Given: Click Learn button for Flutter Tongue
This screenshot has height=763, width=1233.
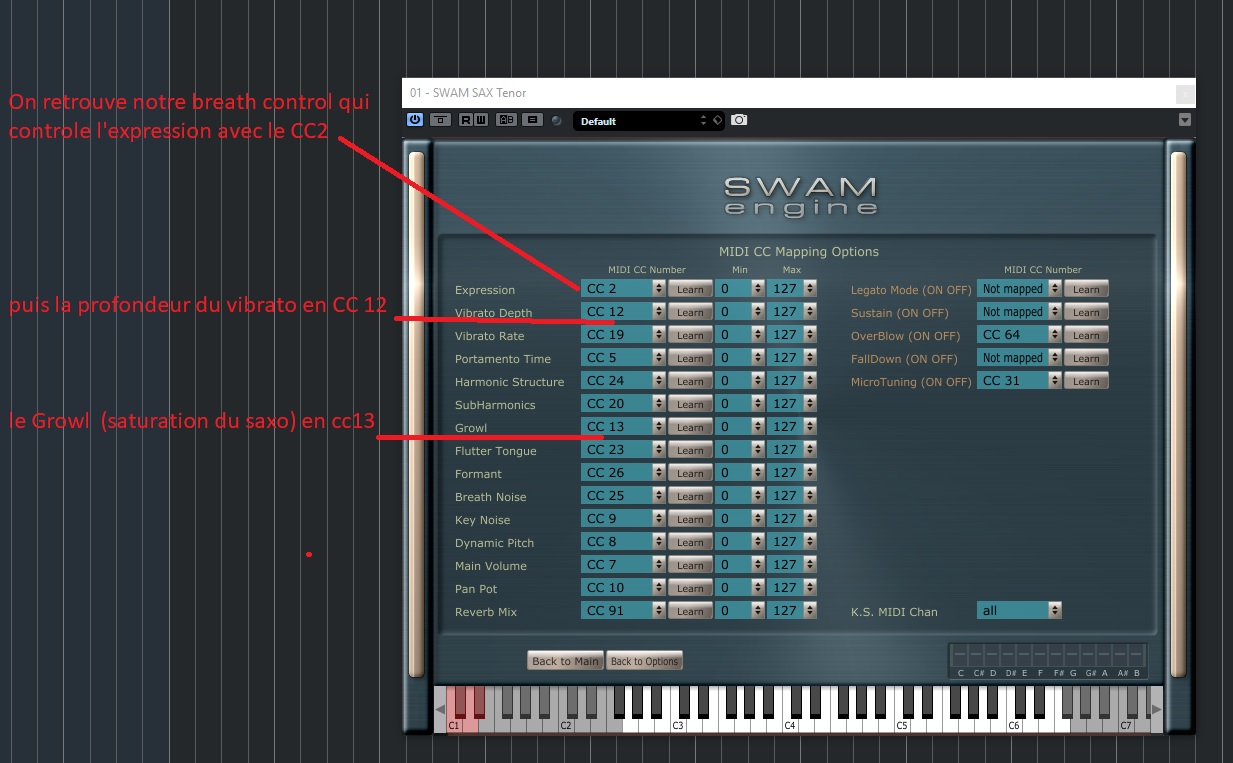Looking at the screenshot, I should (x=690, y=451).
